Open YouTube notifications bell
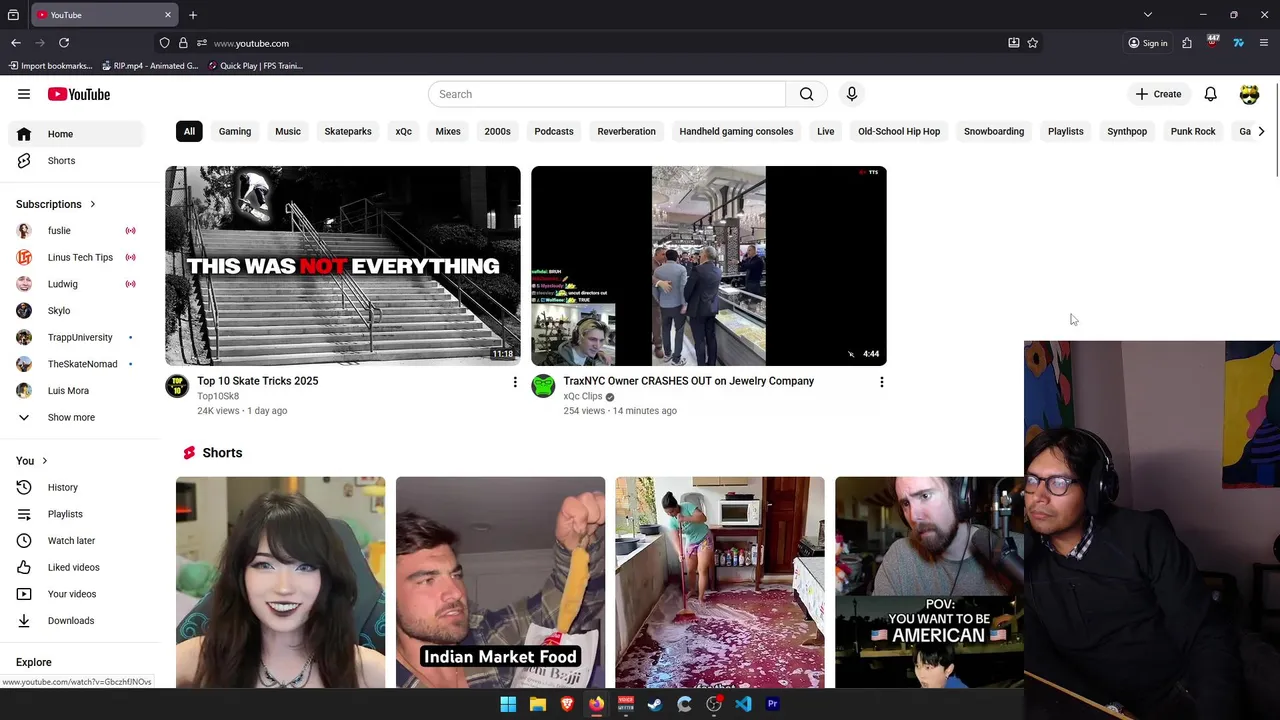 coord(1210,94)
